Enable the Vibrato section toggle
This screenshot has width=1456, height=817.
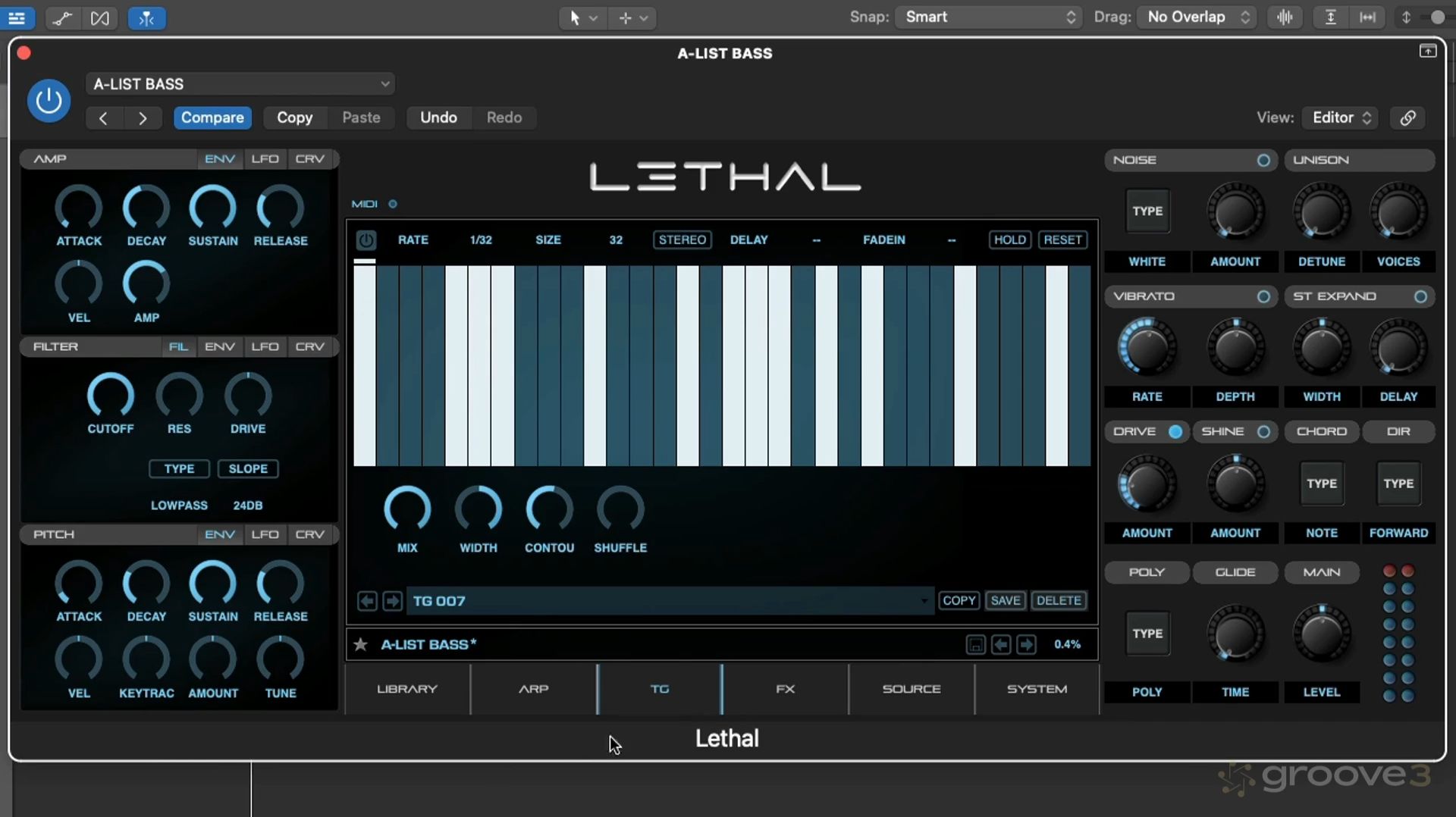coord(1263,296)
